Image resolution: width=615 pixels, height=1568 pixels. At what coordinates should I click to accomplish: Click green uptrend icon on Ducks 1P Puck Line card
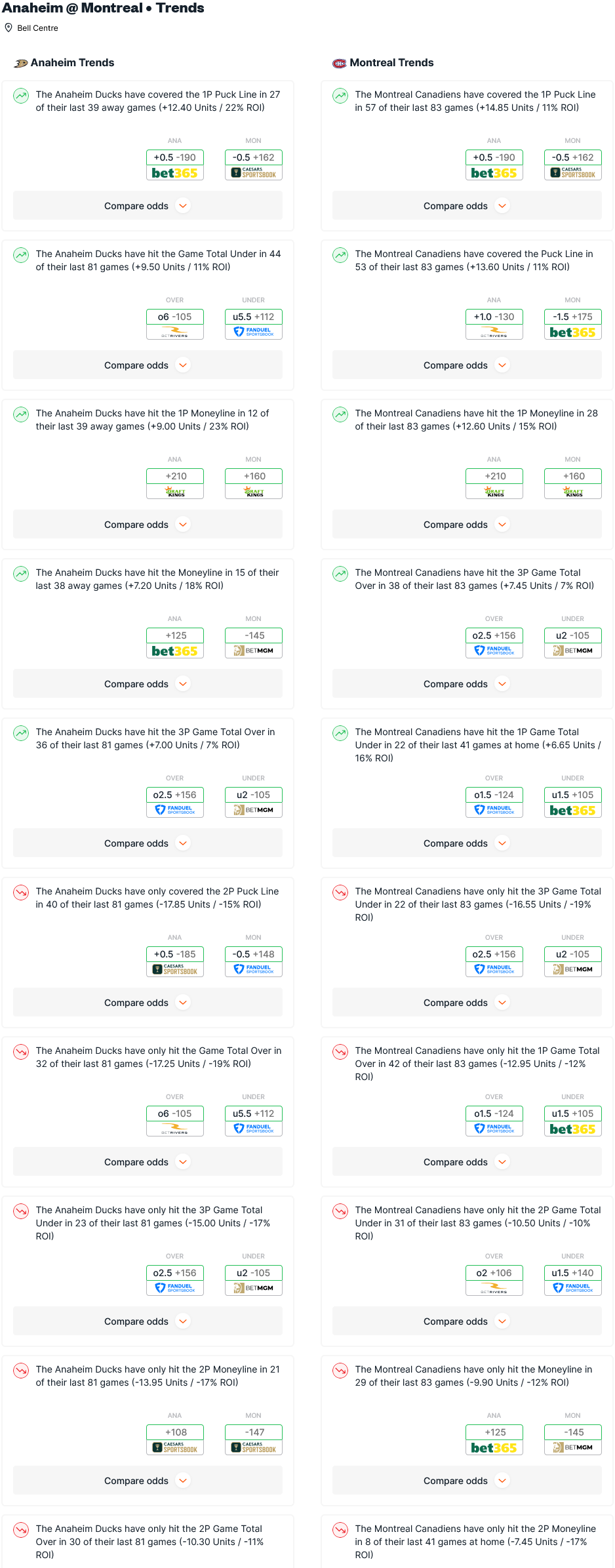pyautogui.click(x=21, y=96)
